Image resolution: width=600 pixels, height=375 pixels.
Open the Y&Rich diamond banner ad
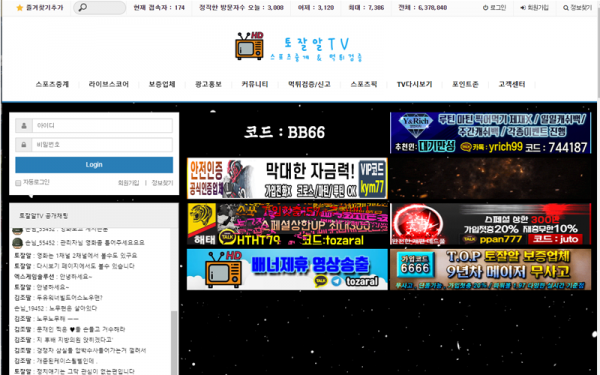[490, 133]
